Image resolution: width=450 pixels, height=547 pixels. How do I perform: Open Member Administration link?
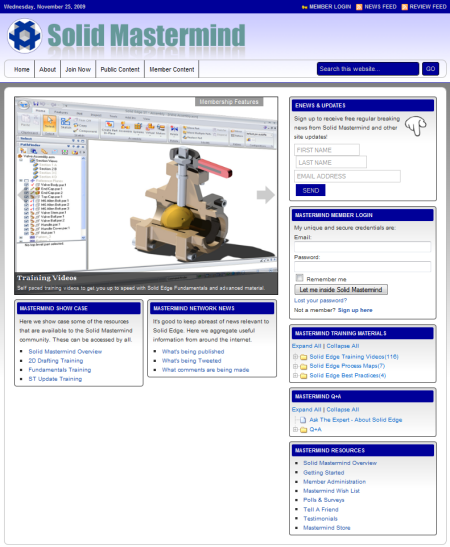tap(335, 482)
